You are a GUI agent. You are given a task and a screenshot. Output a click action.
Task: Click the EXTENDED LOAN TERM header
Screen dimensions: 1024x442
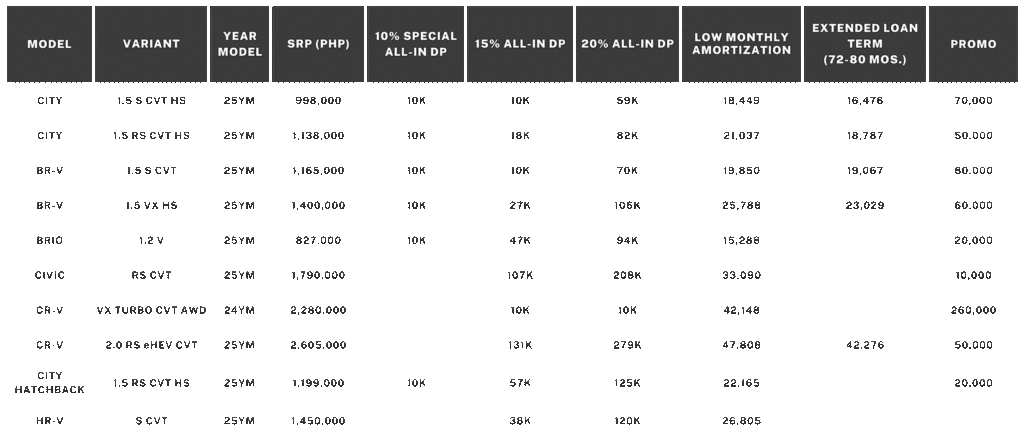(865, 44)
